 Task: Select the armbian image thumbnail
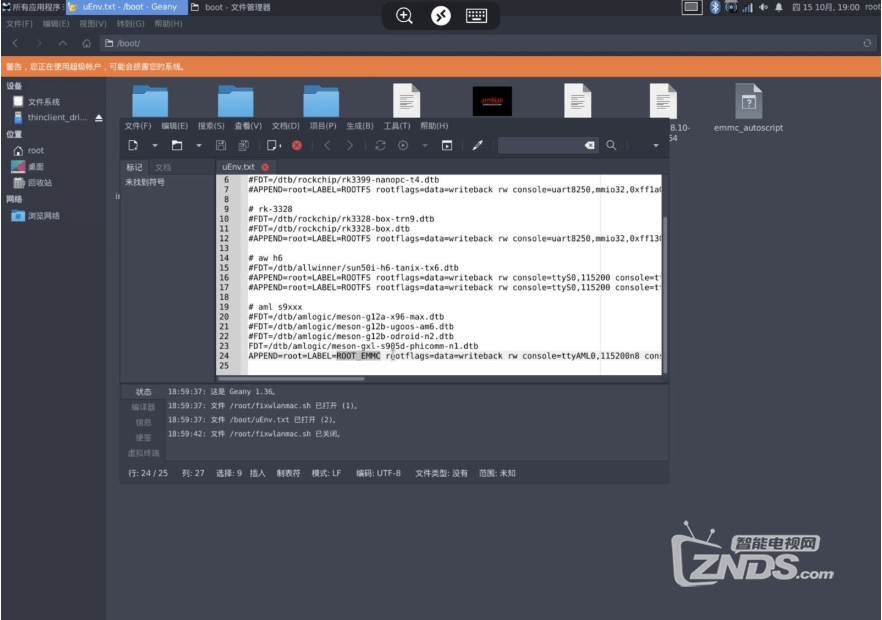492,101
